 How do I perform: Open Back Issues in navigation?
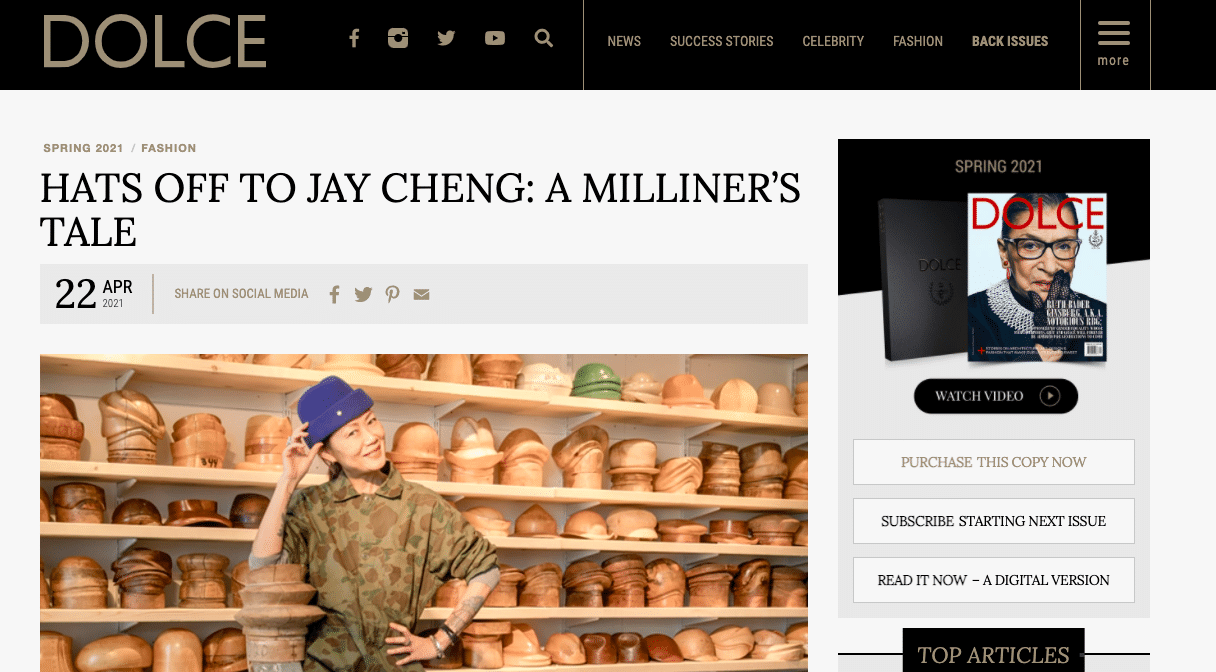tap(1010, 41)
